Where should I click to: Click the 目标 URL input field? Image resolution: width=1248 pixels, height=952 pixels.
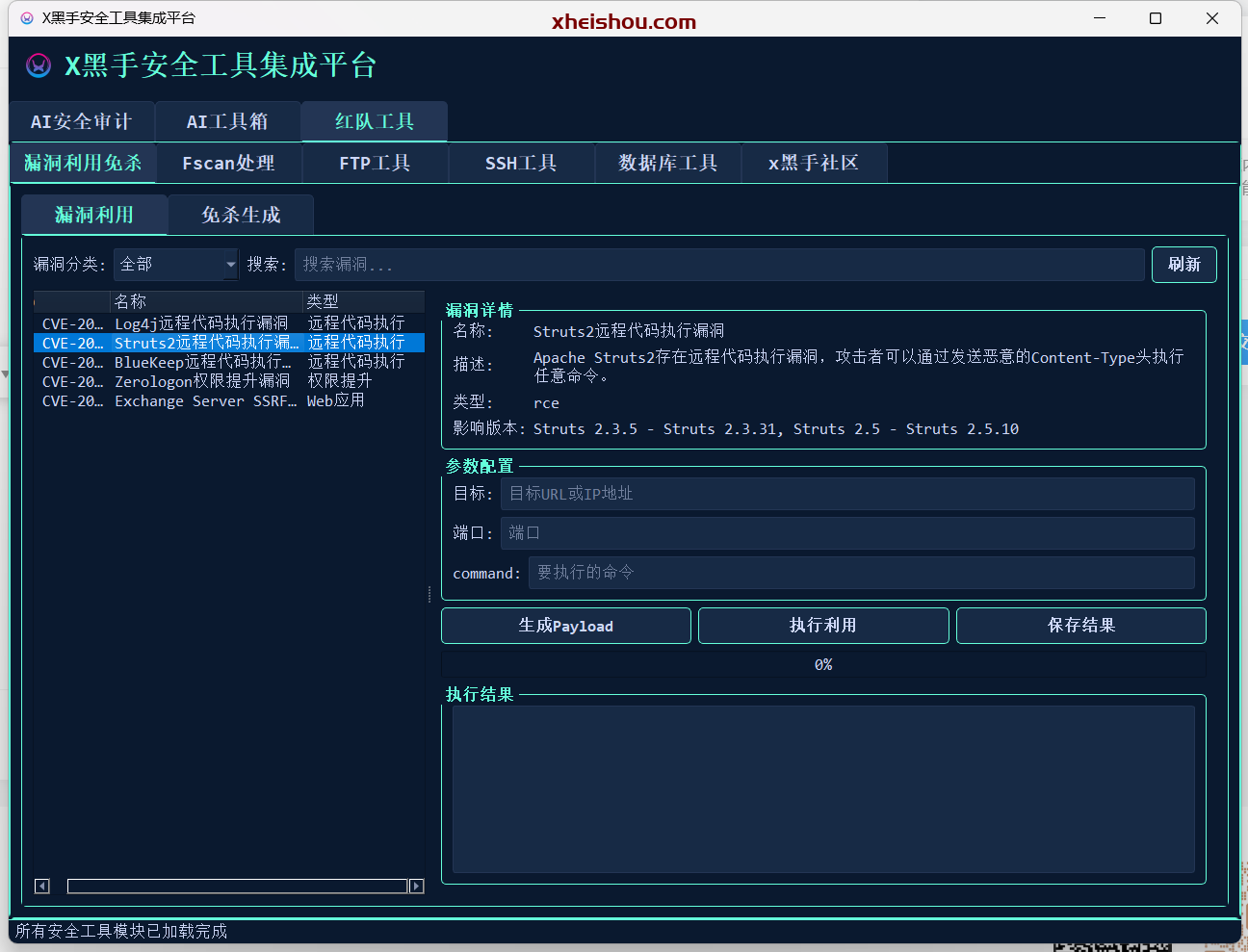pyautogui.click(x=846, y=494)
